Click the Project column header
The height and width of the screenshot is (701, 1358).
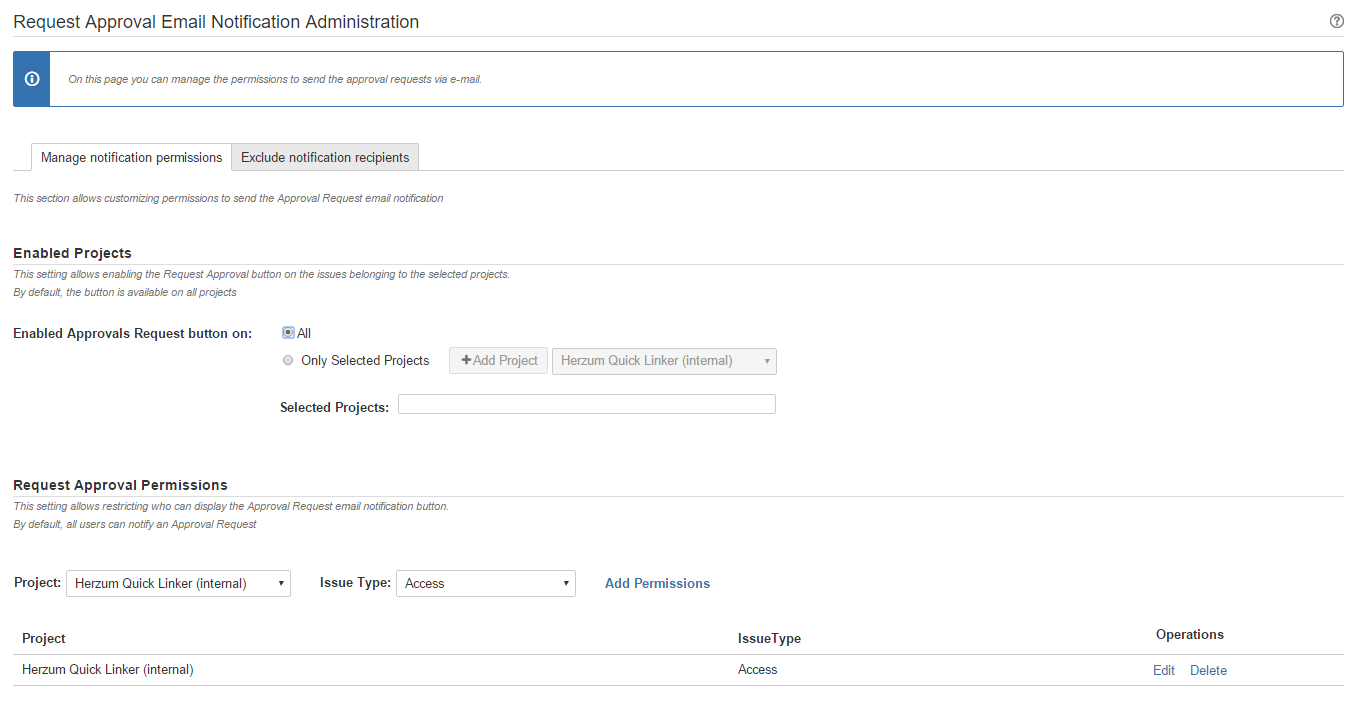(x=44, y=638)
